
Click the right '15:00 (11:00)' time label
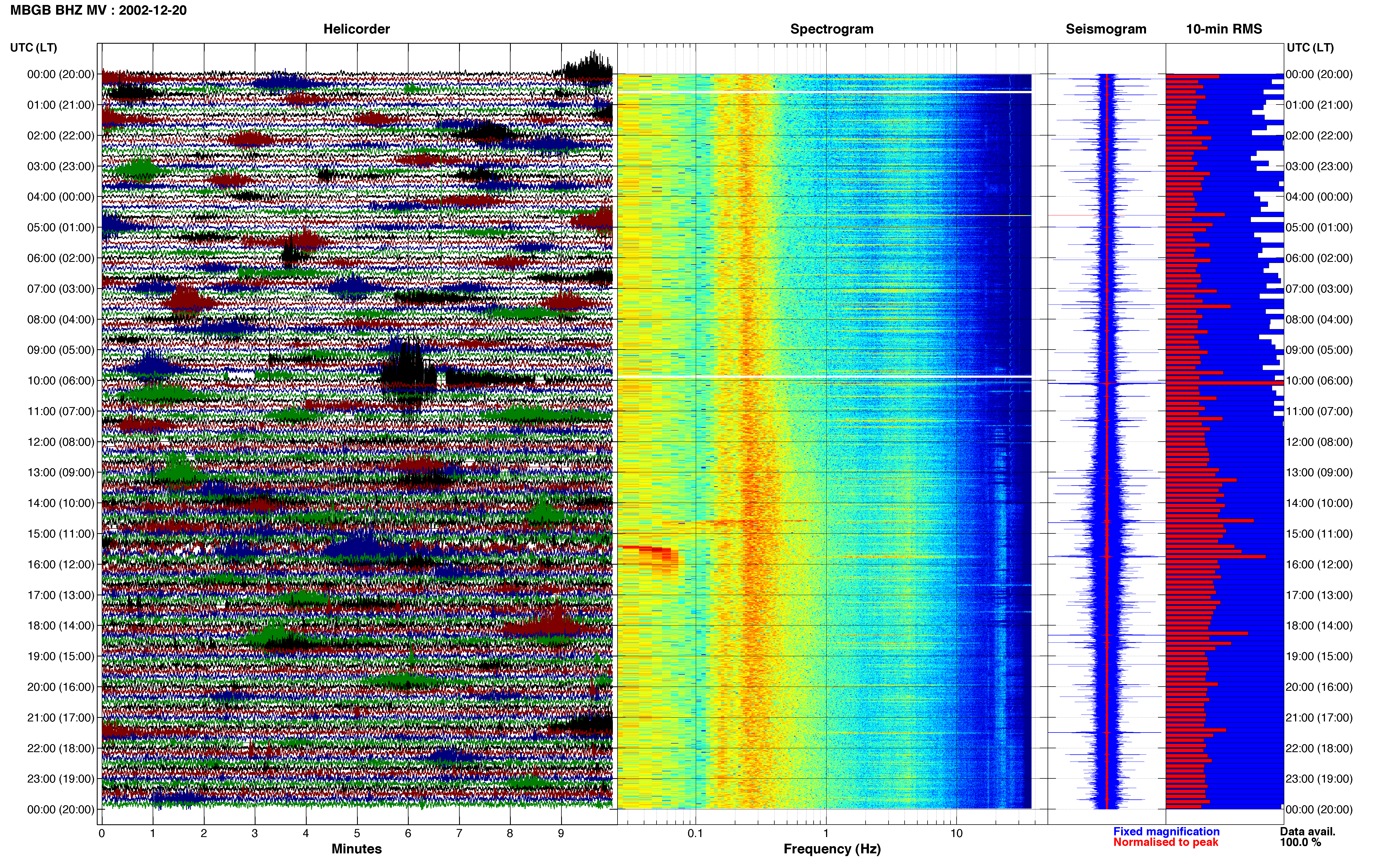coord(1319,534)
